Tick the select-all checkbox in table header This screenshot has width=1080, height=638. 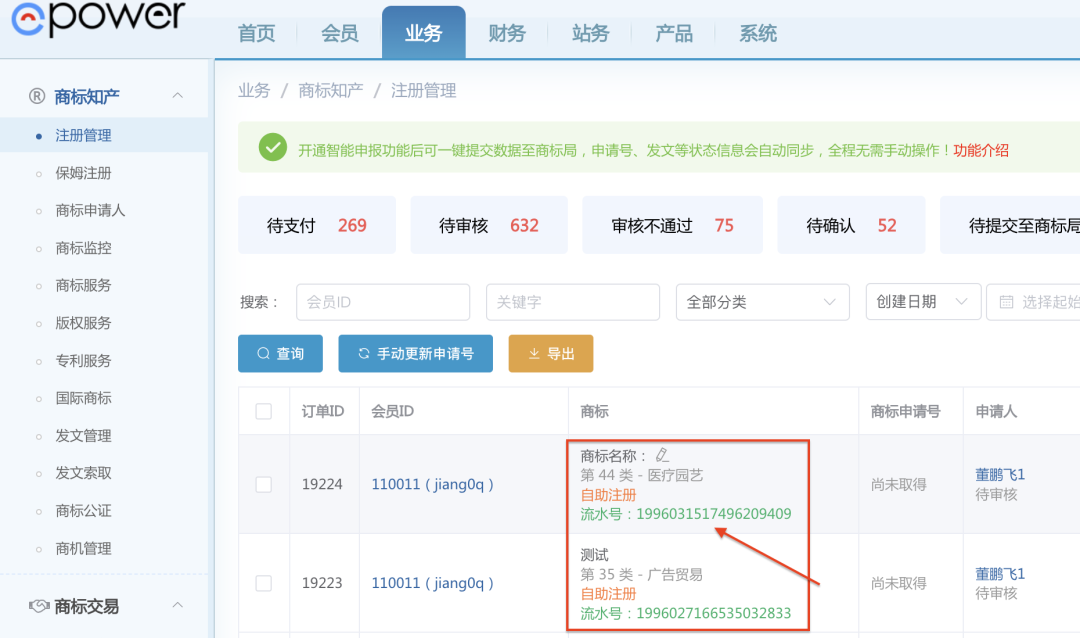(x=264, y=411)
